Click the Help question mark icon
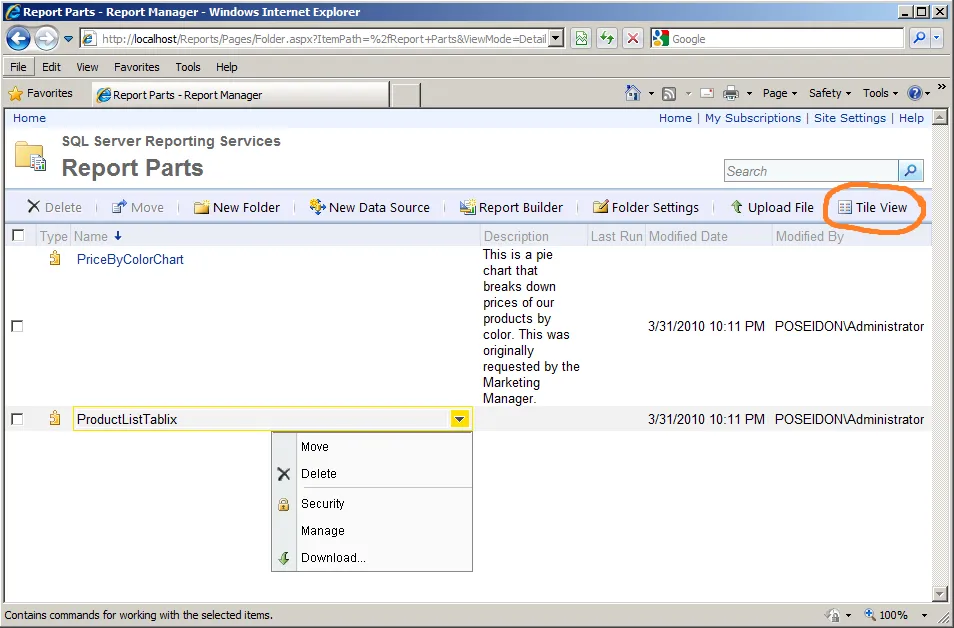 coord(914,93)
